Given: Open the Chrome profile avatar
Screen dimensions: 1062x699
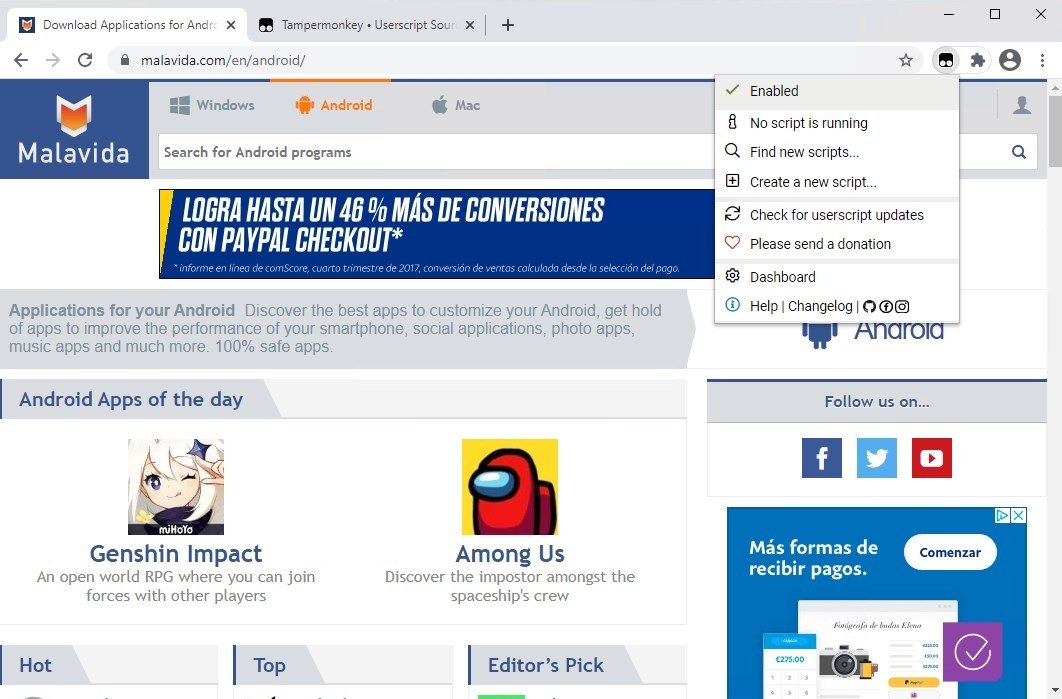Looking at the screenshot, I should (x=1010, y=60).
